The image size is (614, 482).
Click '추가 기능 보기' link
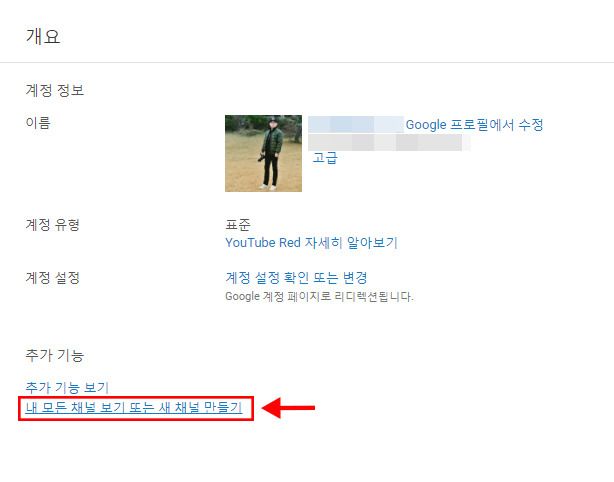67,387
